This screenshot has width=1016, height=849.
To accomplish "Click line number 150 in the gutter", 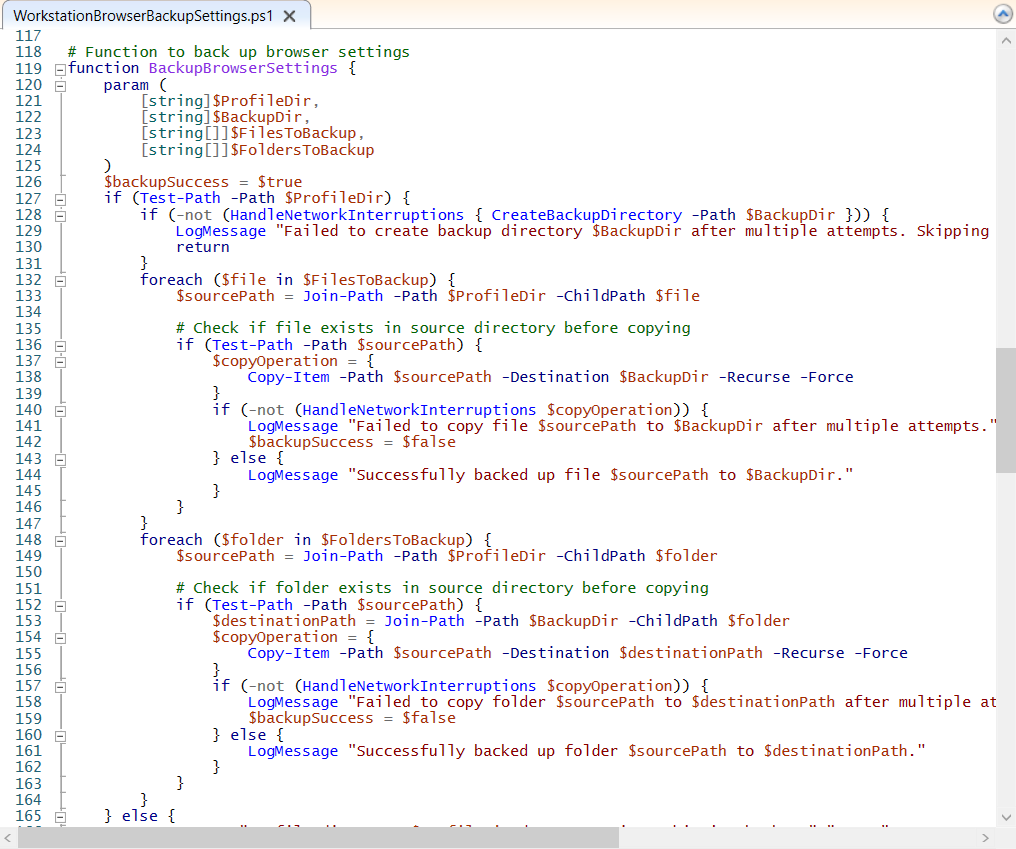I will (x=28, y=572).
